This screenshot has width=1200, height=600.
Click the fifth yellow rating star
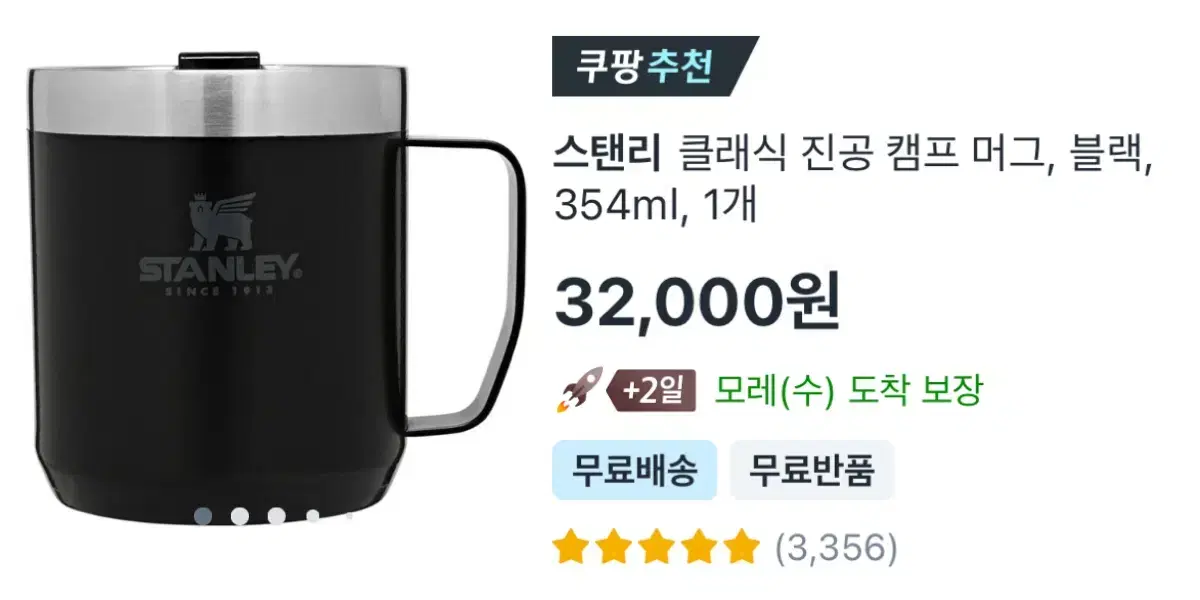(741, 548)
